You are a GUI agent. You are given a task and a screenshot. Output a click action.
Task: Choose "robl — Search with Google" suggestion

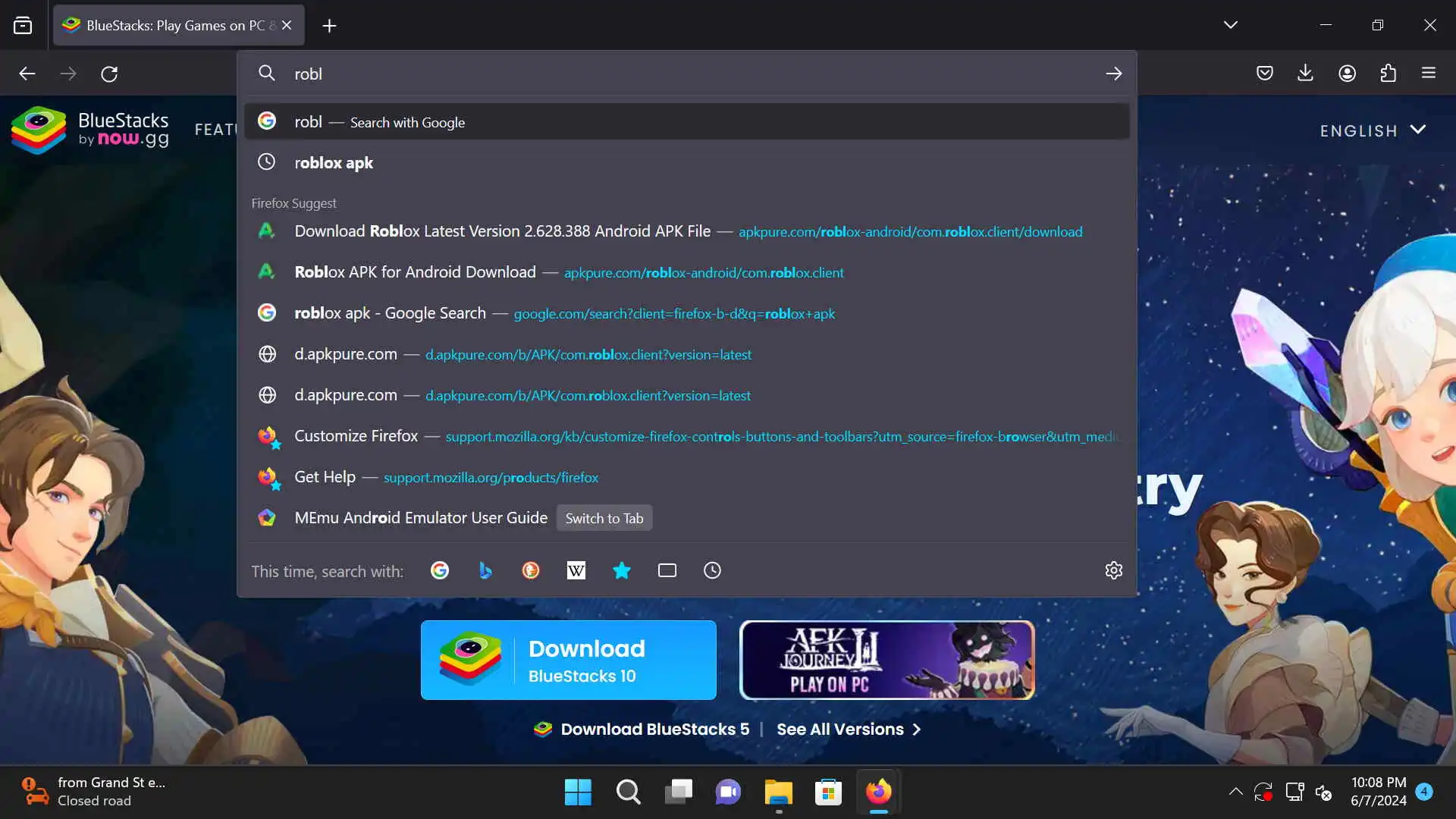[x=379, y=121]
